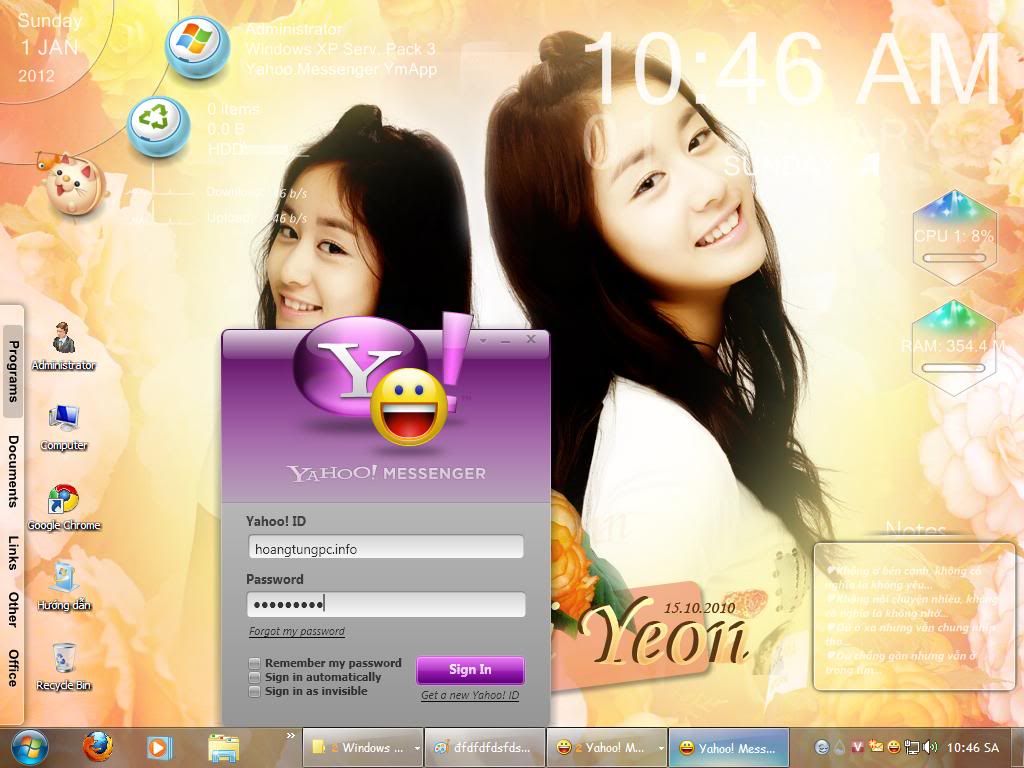Open dropdown arrow of Windows taskbar group
1024x768 pixels.
click(x=417, y=748)
